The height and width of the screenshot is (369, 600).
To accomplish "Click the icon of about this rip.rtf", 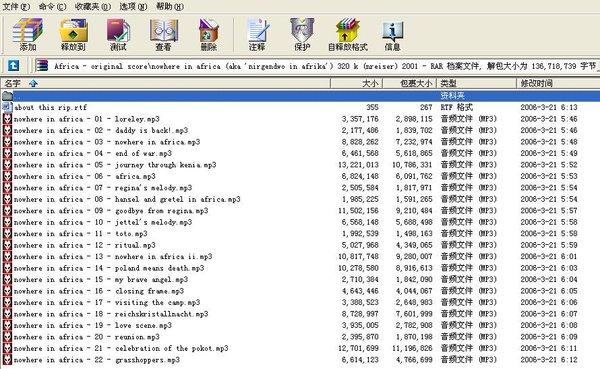I will coord(7,107).
